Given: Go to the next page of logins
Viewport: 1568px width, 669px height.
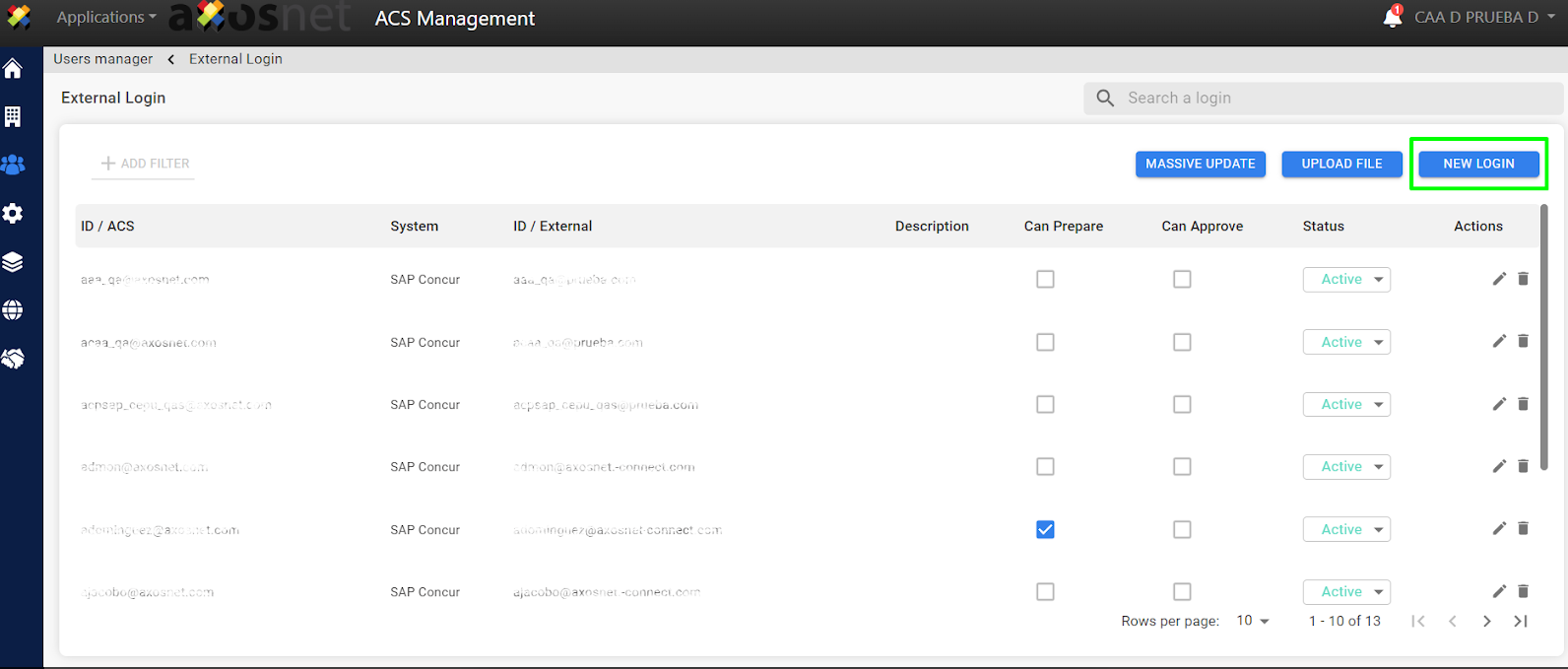Looking at the screenshot, I should coord(1486,621).
